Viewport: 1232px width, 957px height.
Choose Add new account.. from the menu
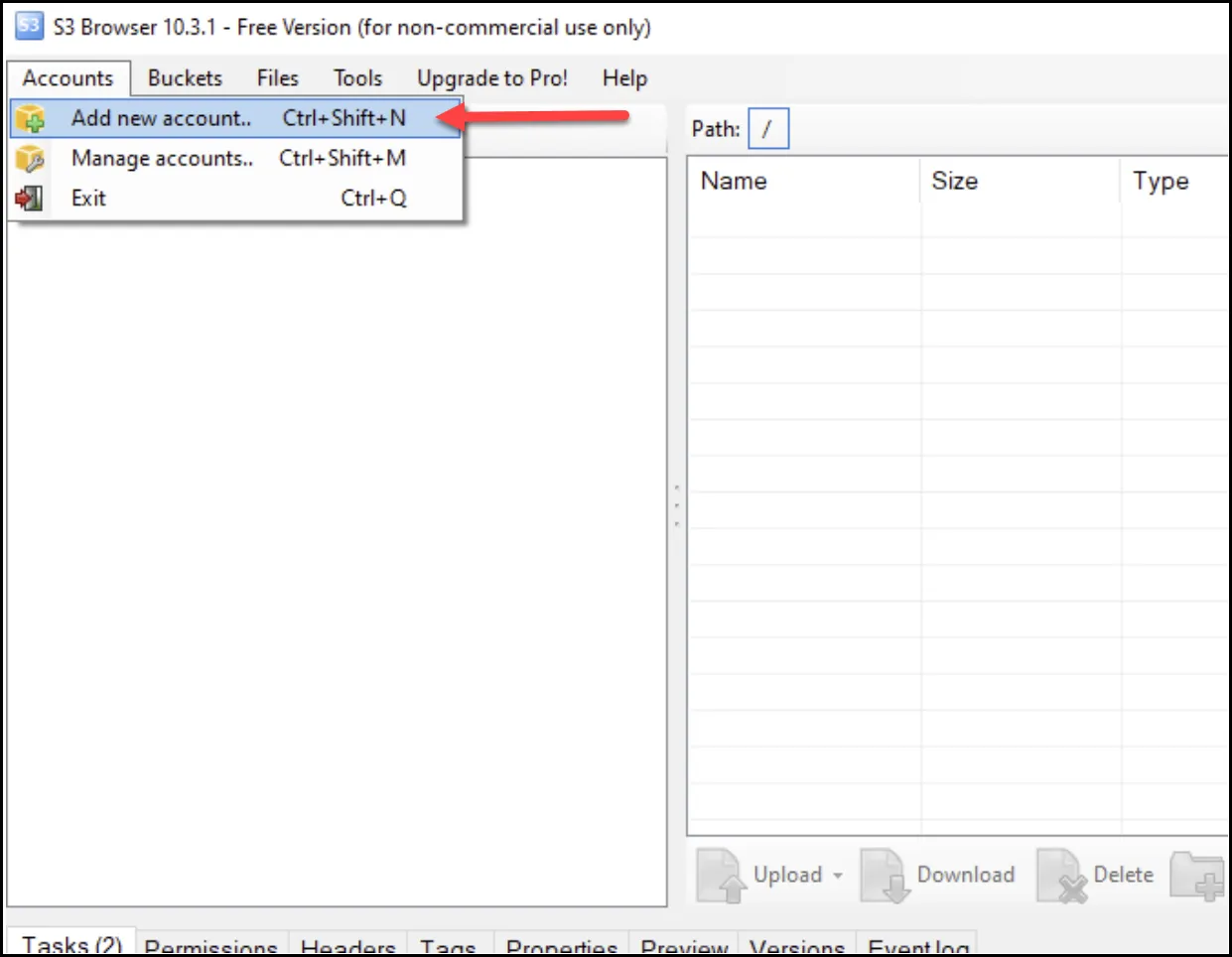click(236, 118)
